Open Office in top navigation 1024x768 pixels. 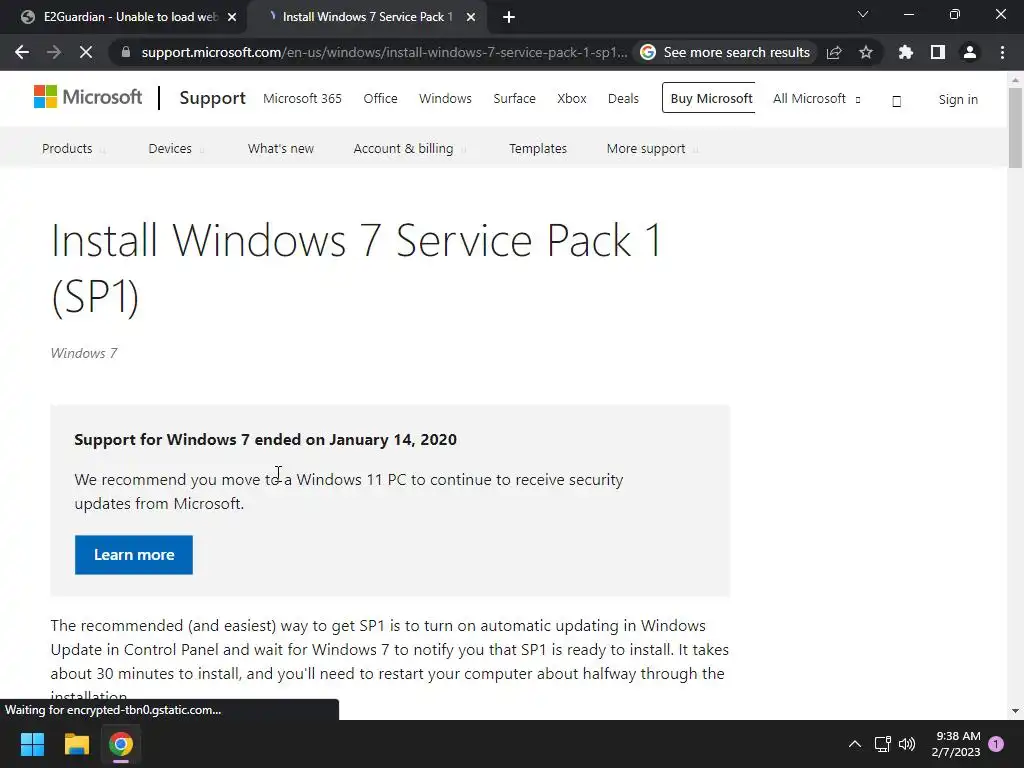[x=380, y=99]
